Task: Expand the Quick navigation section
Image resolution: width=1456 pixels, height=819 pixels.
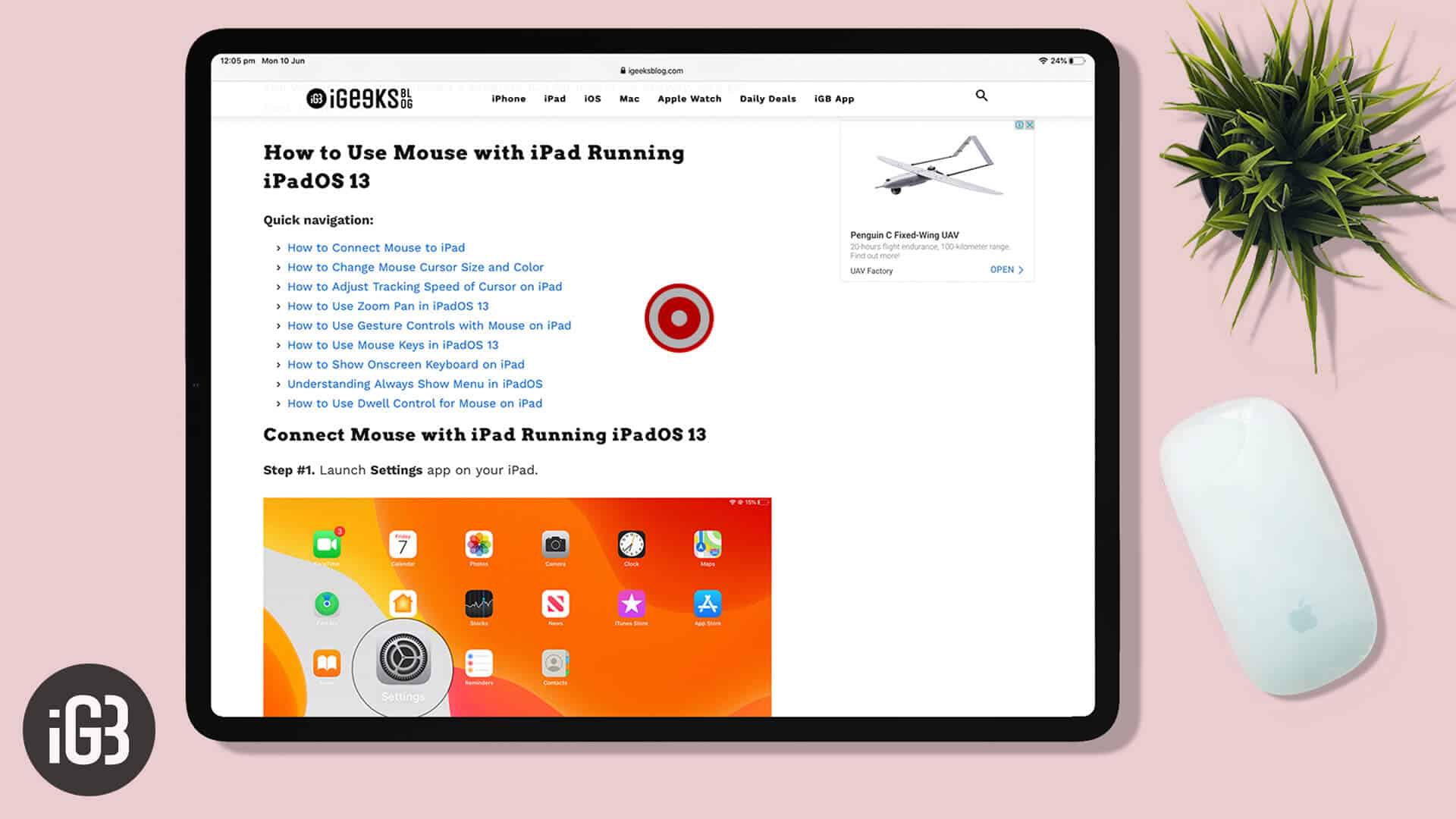Action: pos(318,220)
